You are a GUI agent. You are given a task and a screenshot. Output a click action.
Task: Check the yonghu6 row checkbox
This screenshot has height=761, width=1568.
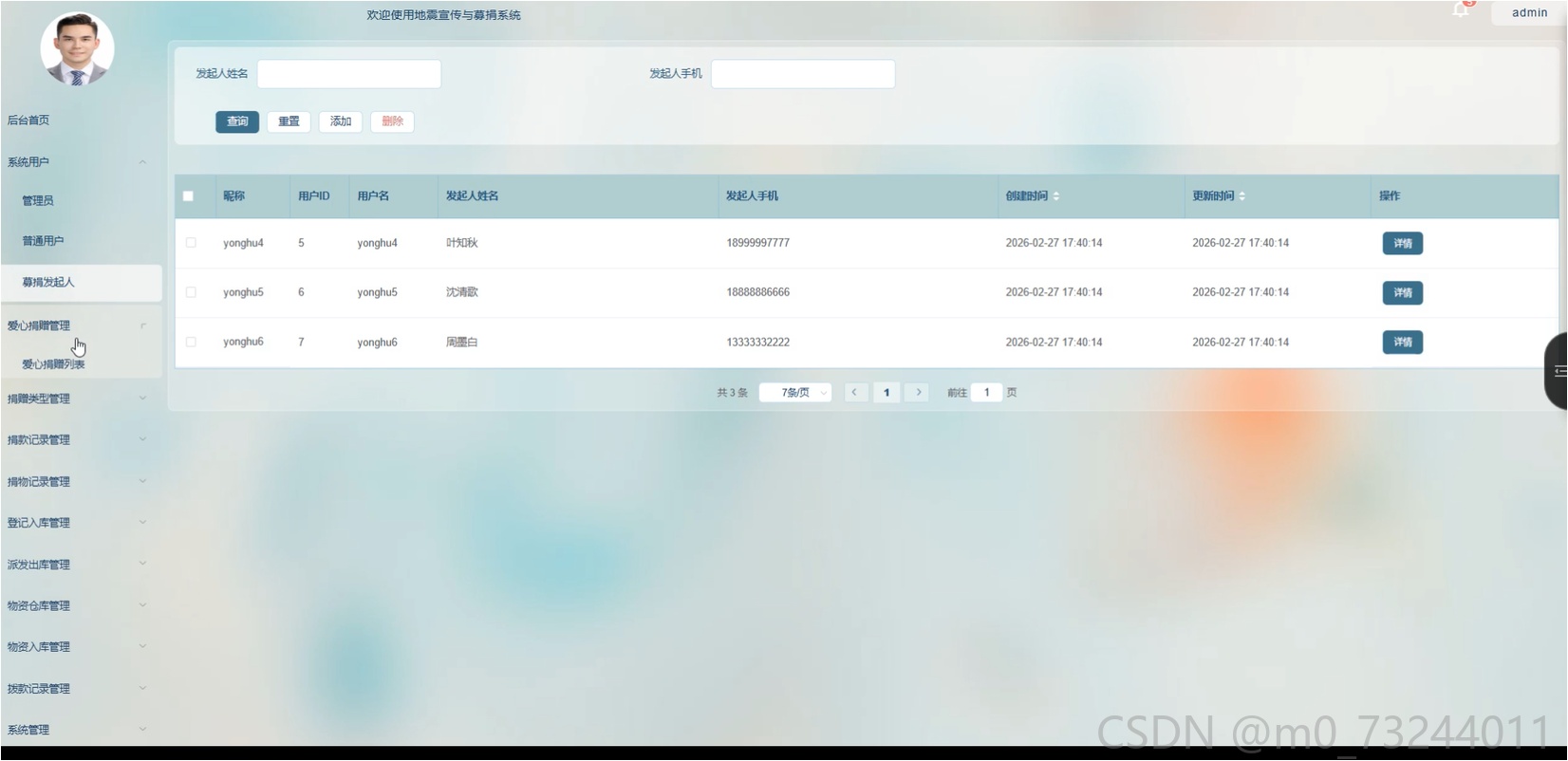pos(191,342)
